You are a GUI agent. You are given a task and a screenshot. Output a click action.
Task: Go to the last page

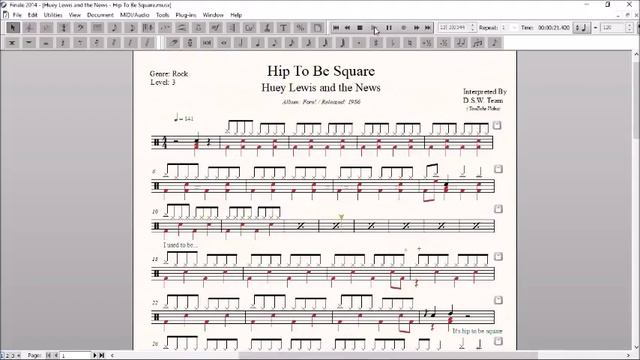102,356
